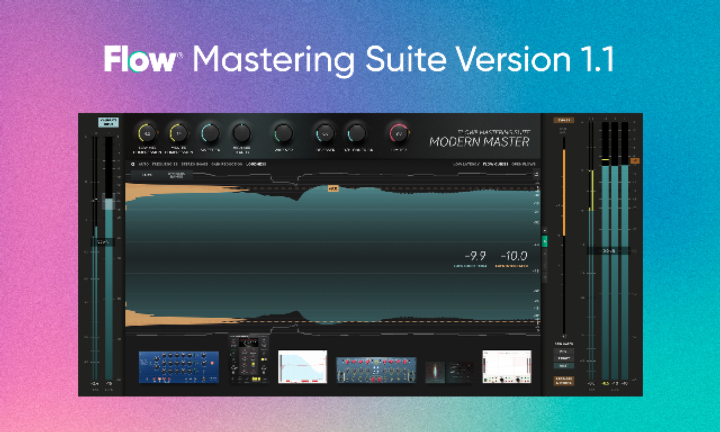Click the -10.0 loudness readout
The height and width of the screenshot is (432, 720).
[x=514, y=256]
